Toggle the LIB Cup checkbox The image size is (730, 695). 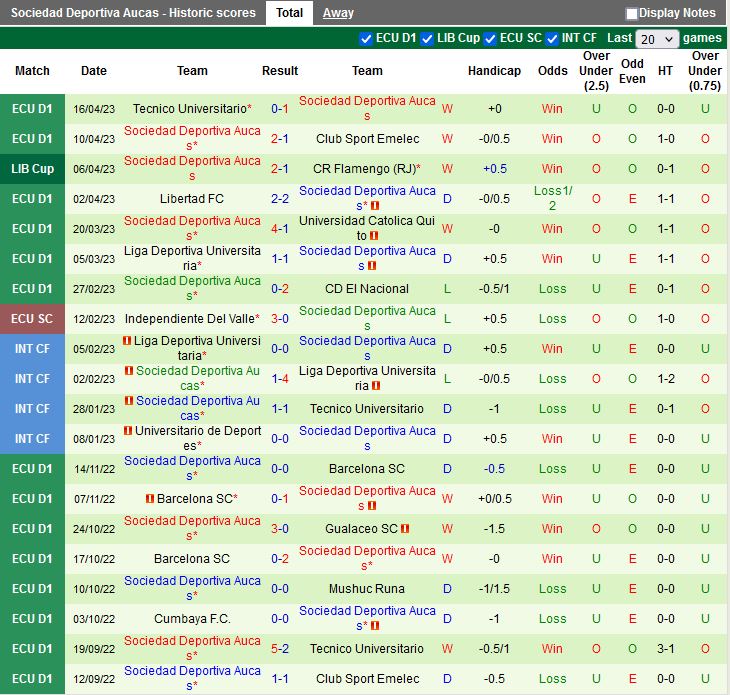pos(427,38)
